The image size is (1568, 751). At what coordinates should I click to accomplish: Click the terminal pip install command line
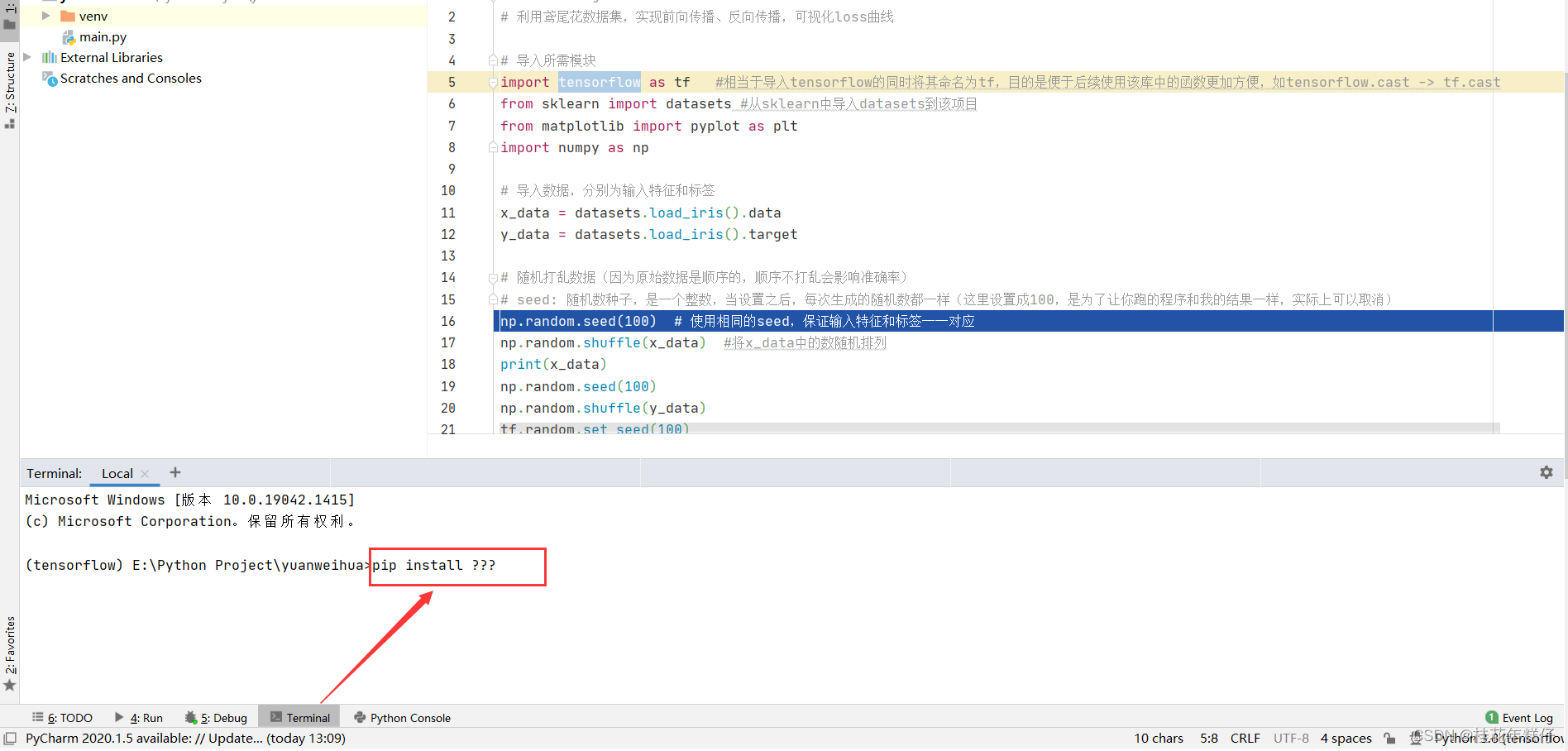pyautogui.click(x=433, y=565)
